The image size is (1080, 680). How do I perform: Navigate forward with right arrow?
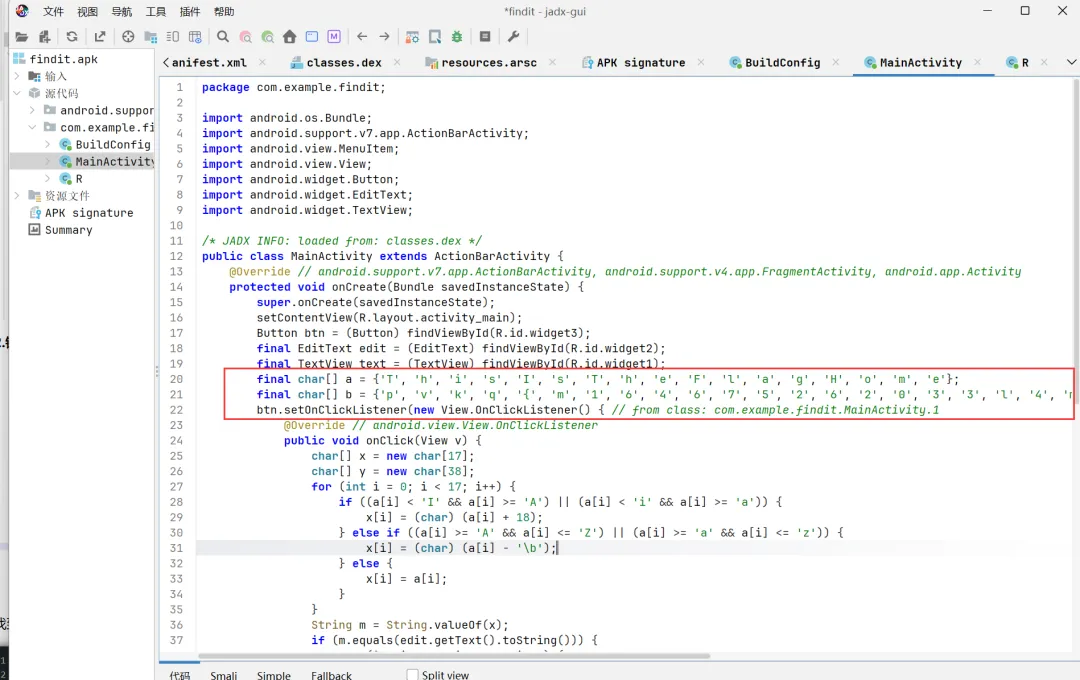(384, 37)
